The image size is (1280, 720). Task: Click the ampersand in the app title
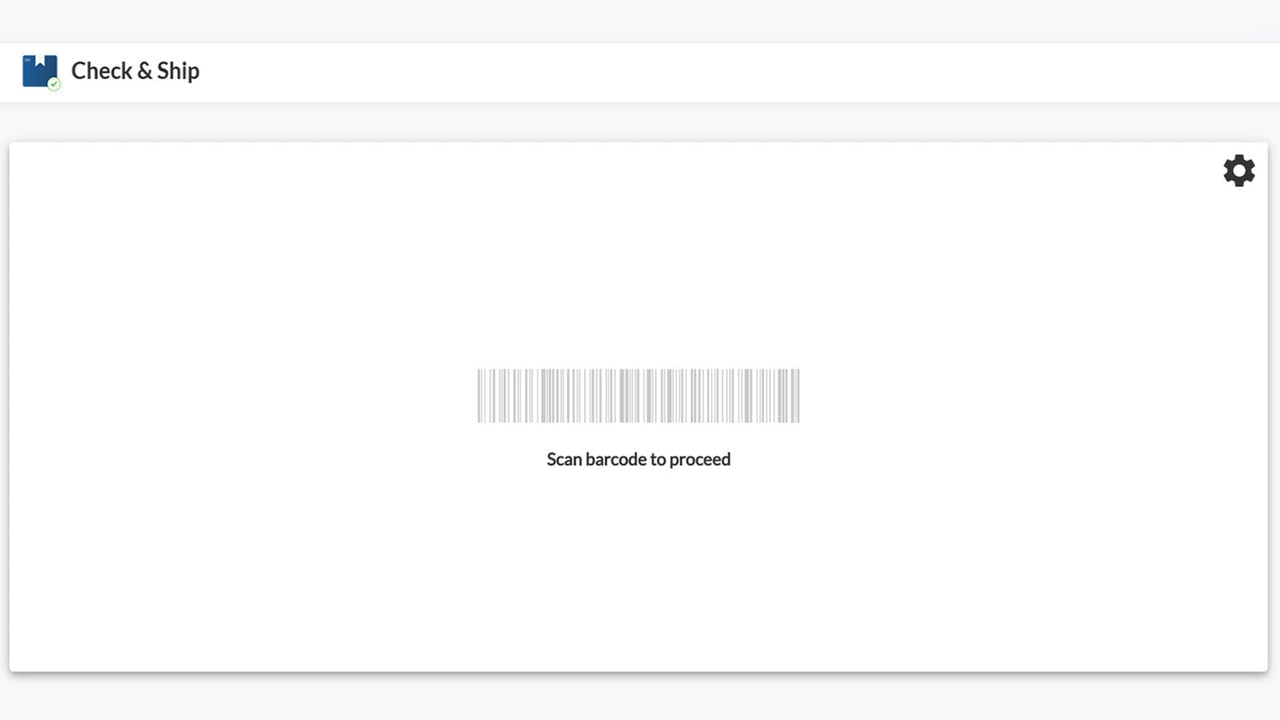pos(145,71)
